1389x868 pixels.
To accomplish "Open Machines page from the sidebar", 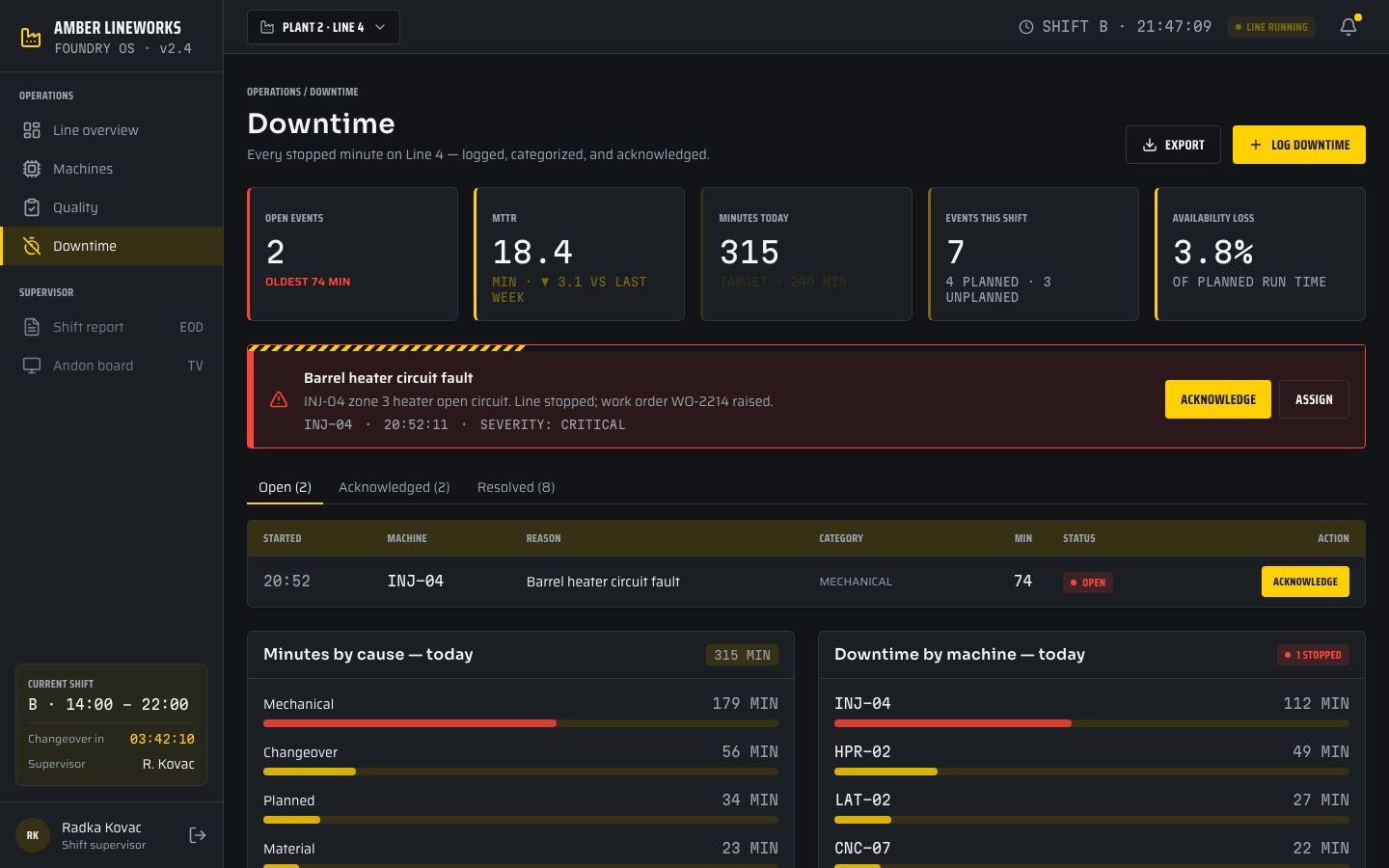I will point(111,169).
